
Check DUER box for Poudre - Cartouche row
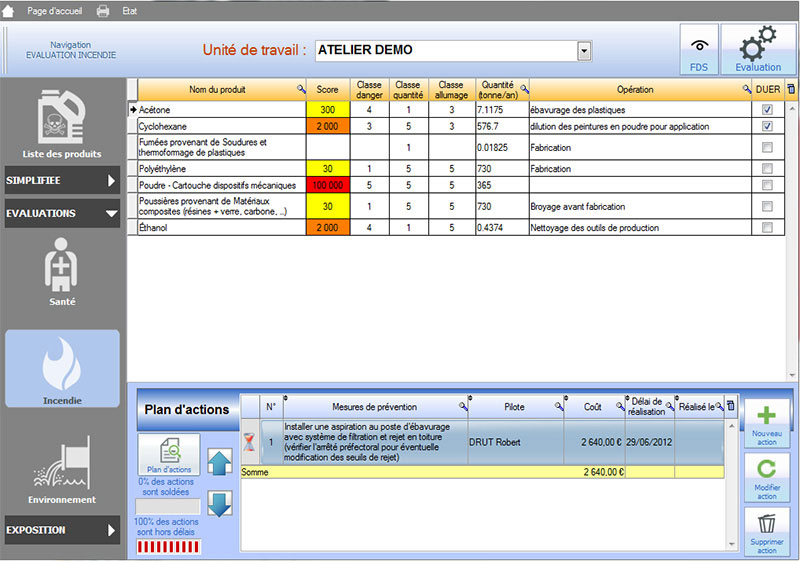pyautogui.click(x=767, y=185)
